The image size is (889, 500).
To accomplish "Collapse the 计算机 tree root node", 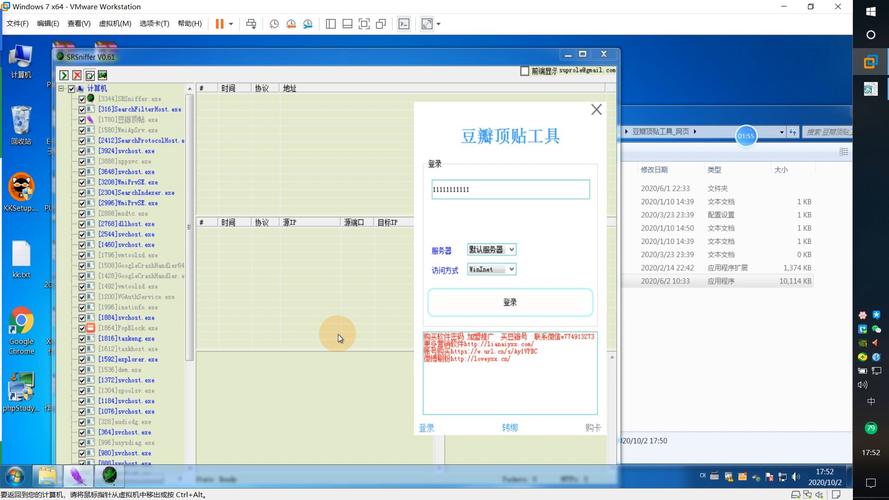I will (x=61, y=89).
